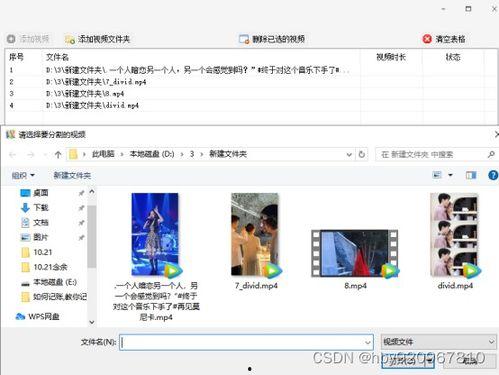Click the divid.mp4 file name label
This screenshot has width=499, height=375.
point(455,286)
